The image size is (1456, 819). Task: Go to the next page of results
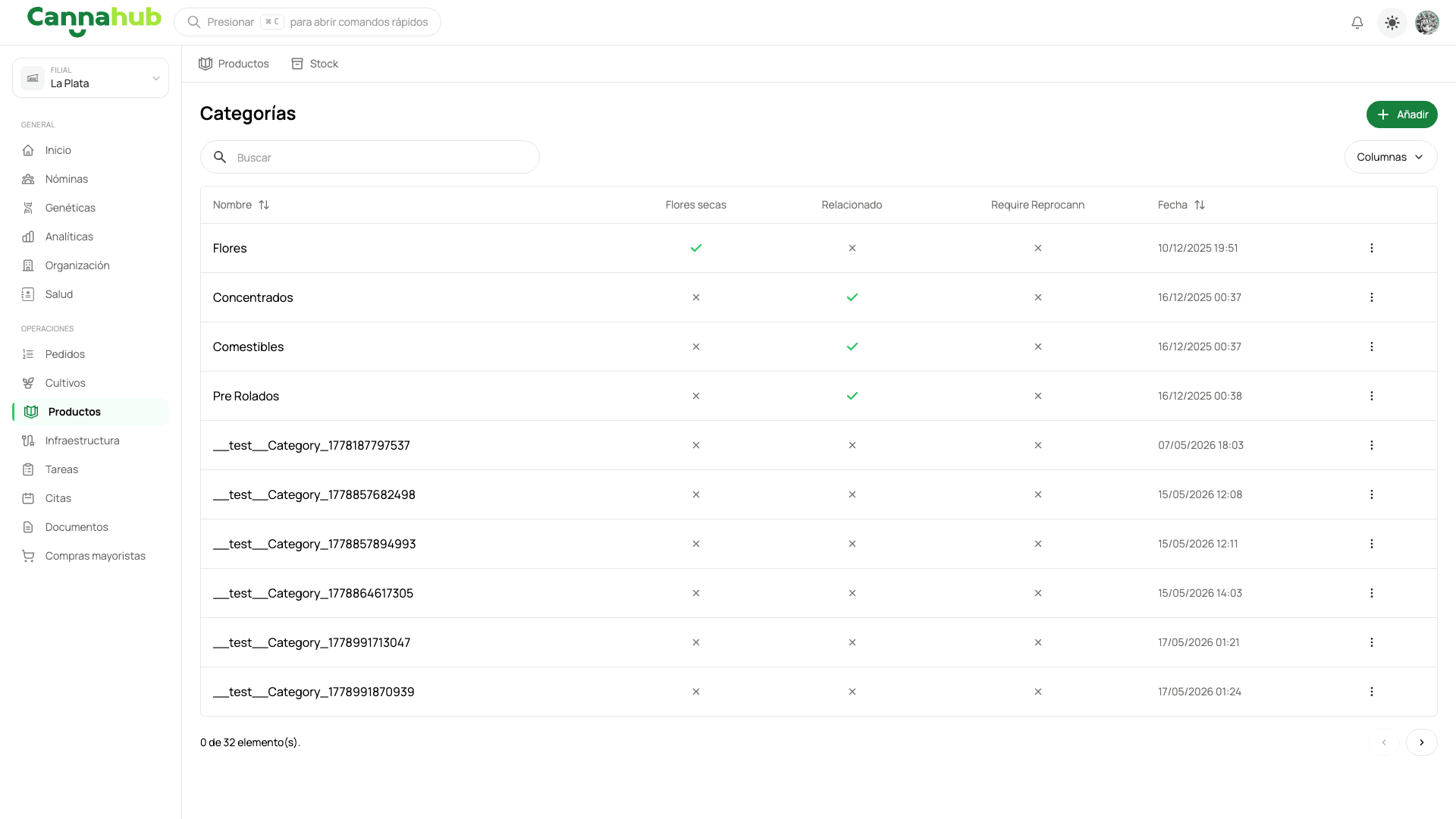(1421, 742)
